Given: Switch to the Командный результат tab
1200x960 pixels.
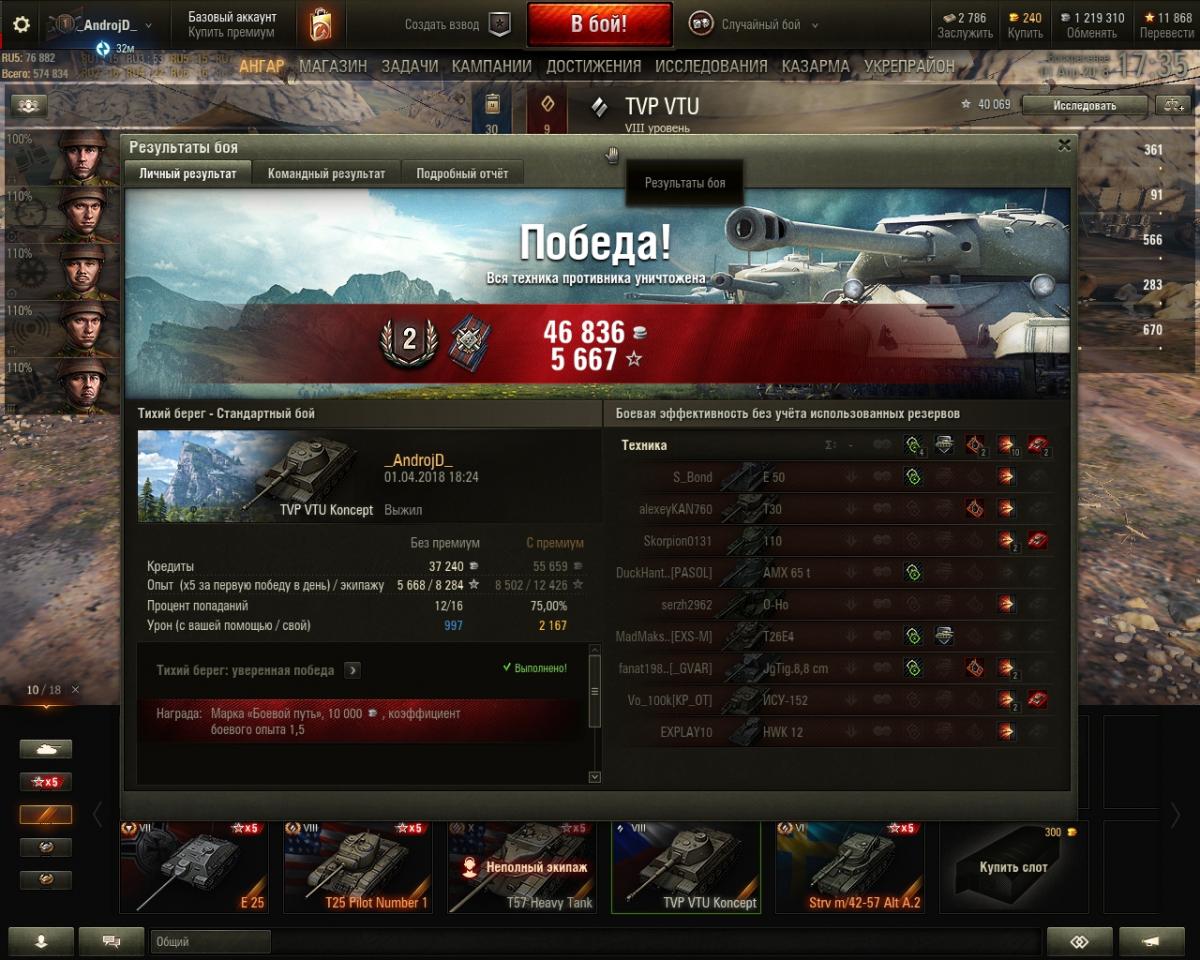Looking at the screenshot, I should click(326, 173).
